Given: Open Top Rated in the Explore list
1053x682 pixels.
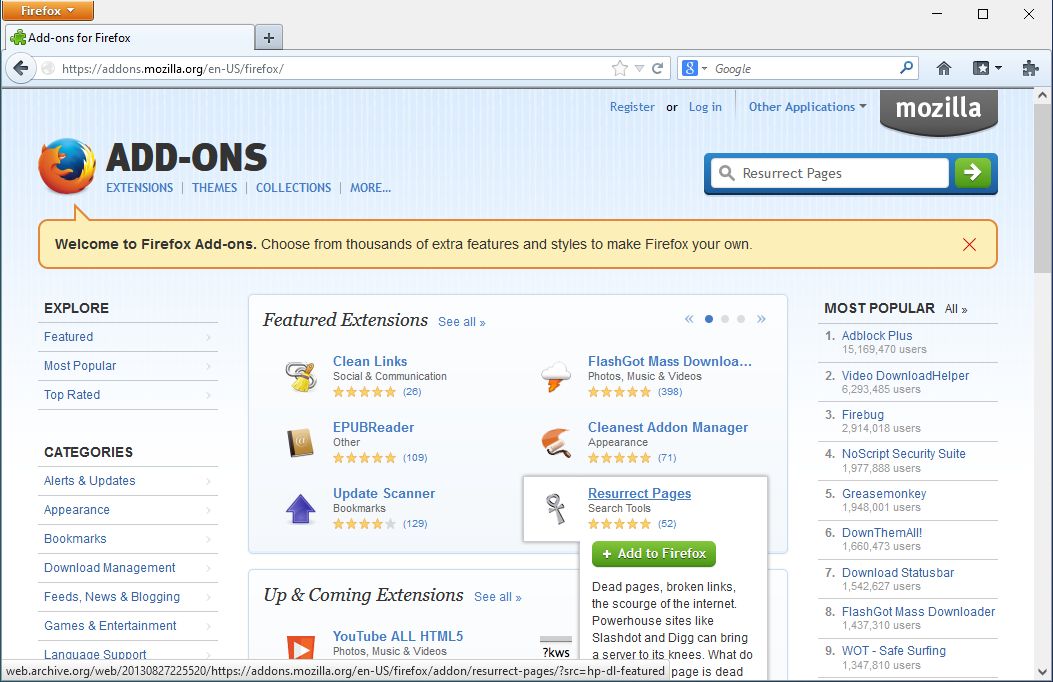Looking at the screenshot, I should click(128, 395).
